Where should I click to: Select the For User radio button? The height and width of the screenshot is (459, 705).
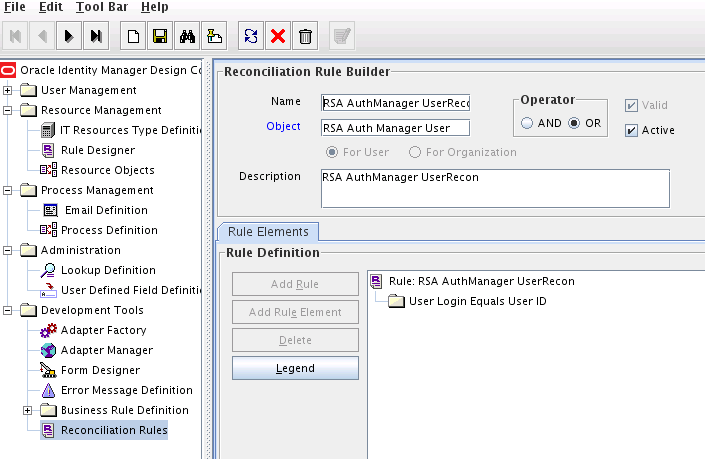coord(332,152)
